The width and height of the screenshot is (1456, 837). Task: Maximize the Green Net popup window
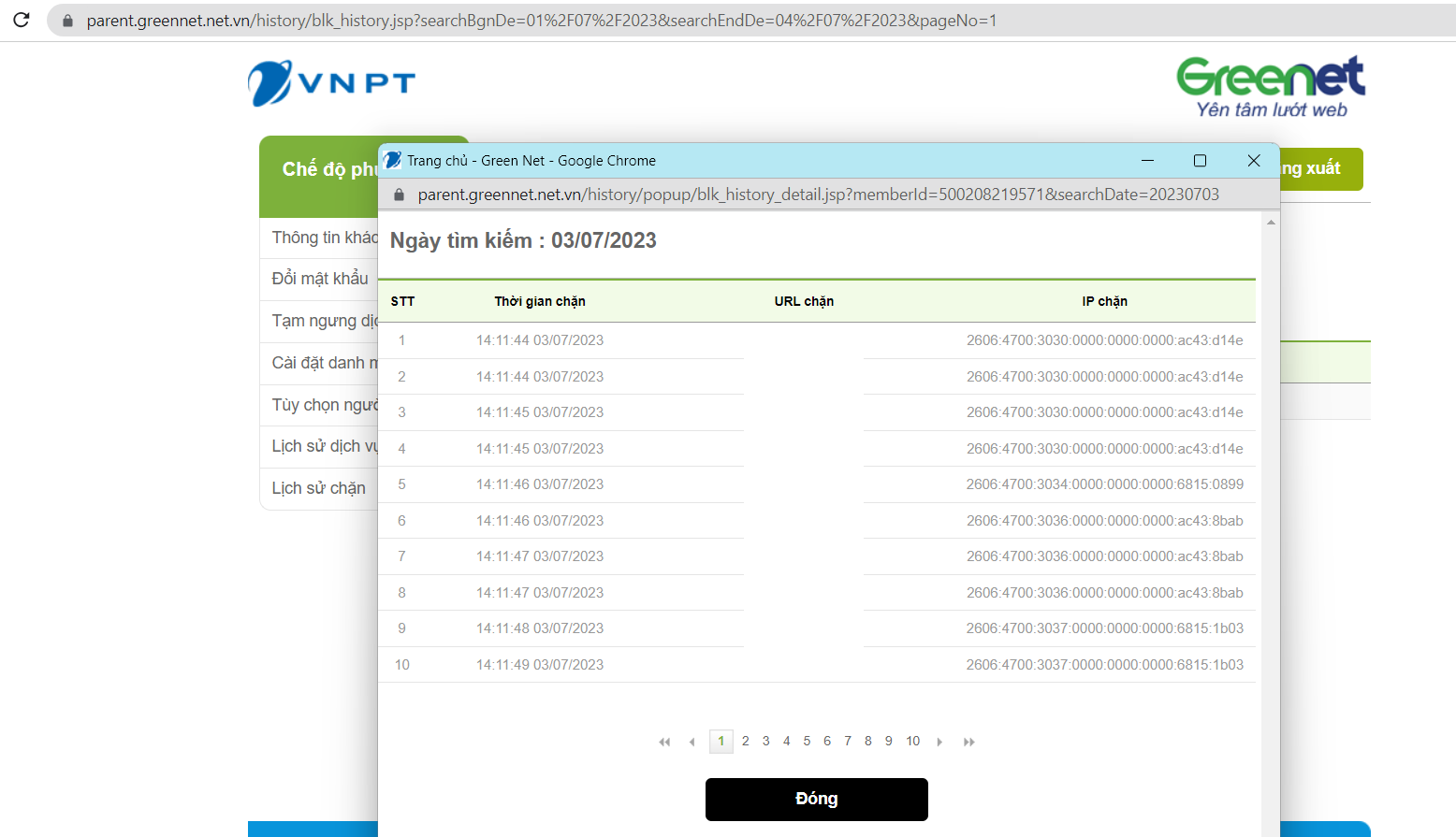1200,161
